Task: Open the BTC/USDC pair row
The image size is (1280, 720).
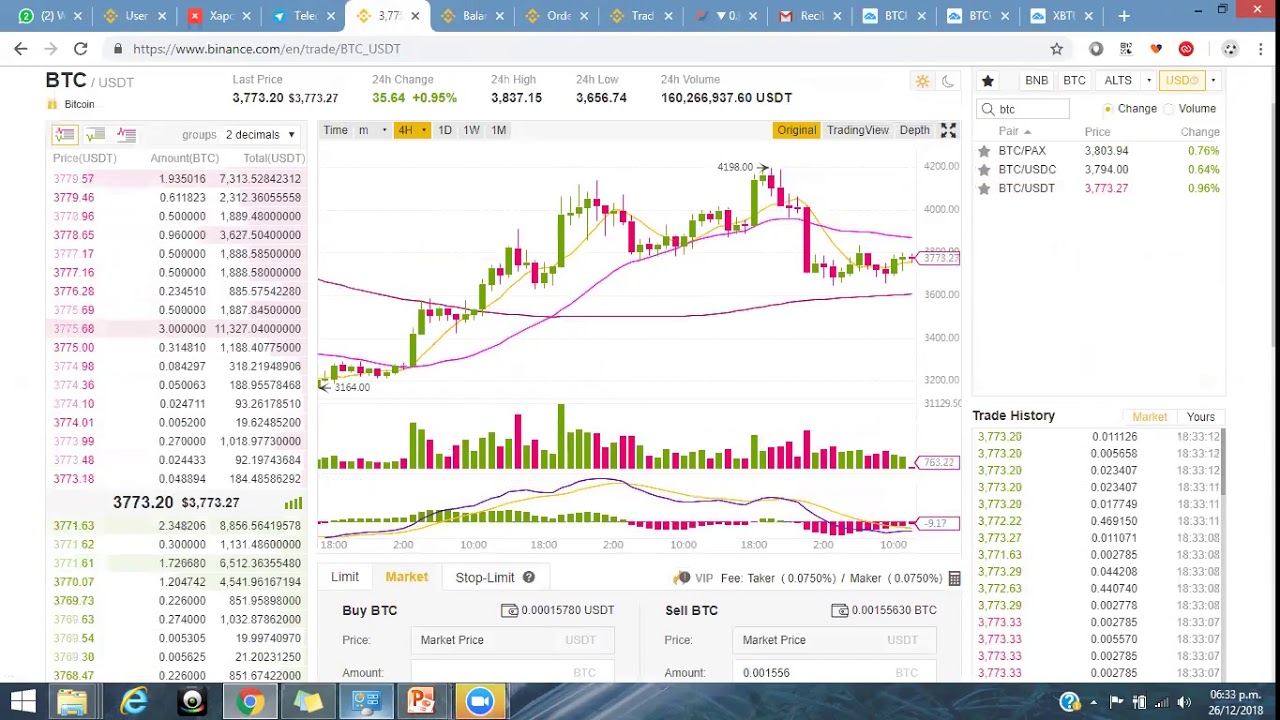Action: tap(1099, 170)
